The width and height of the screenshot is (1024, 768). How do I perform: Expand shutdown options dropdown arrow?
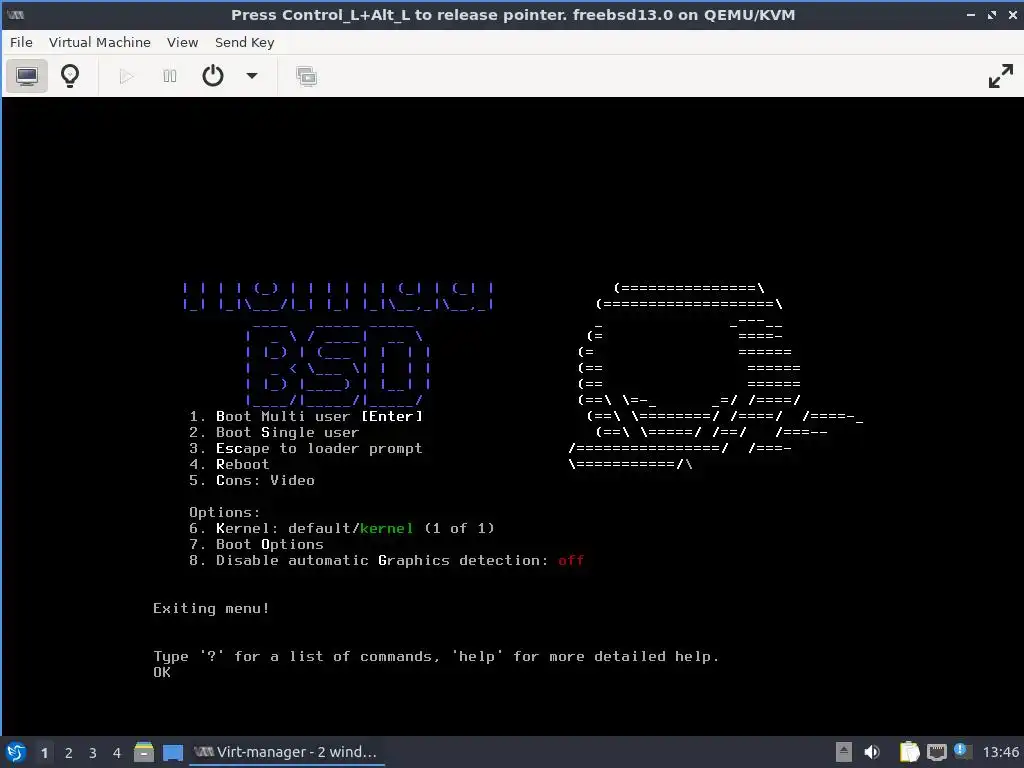click(251, 76)
